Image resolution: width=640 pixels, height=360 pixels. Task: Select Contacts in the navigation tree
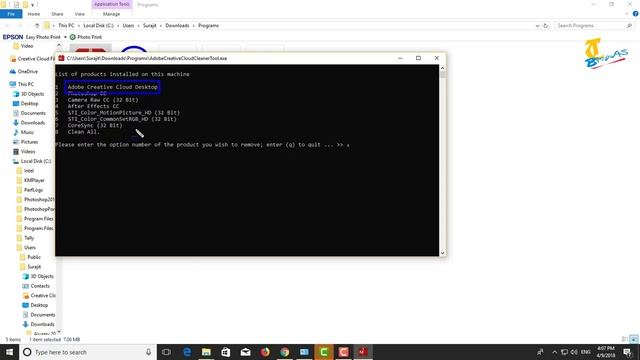click(36, 286)
